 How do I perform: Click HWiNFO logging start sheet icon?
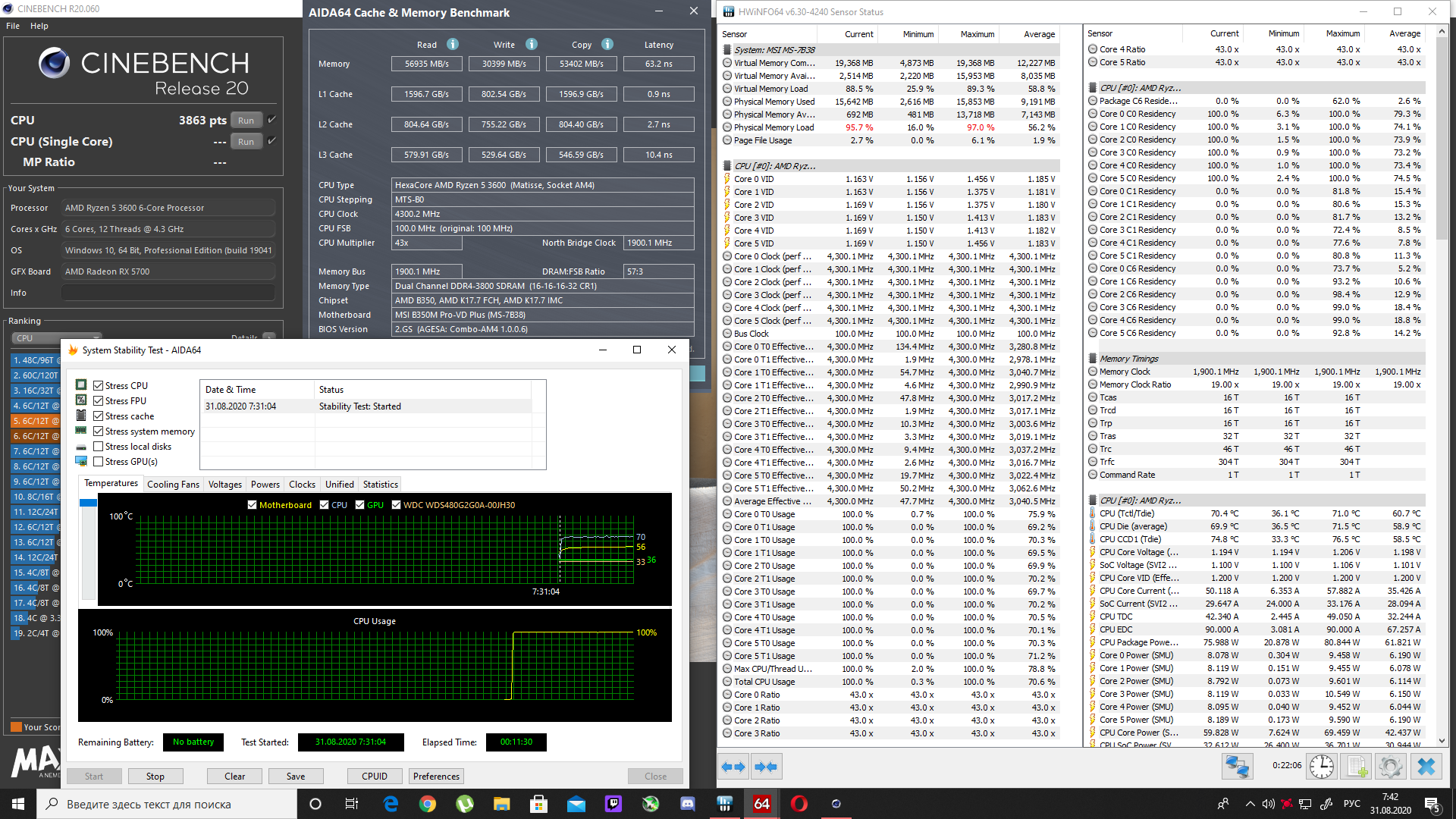click(x=1357, y=767)
